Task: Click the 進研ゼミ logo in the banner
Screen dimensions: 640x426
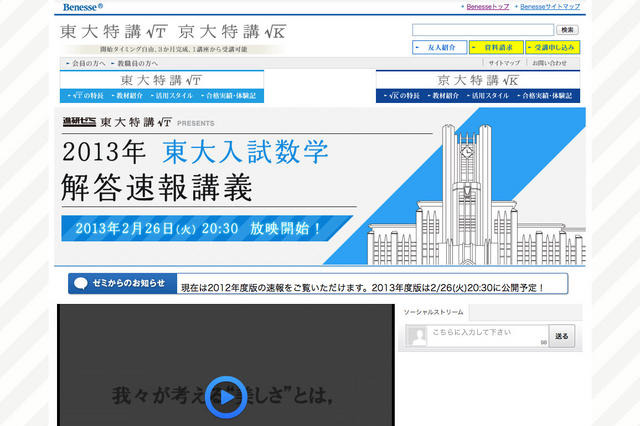Action: point(79,122)
